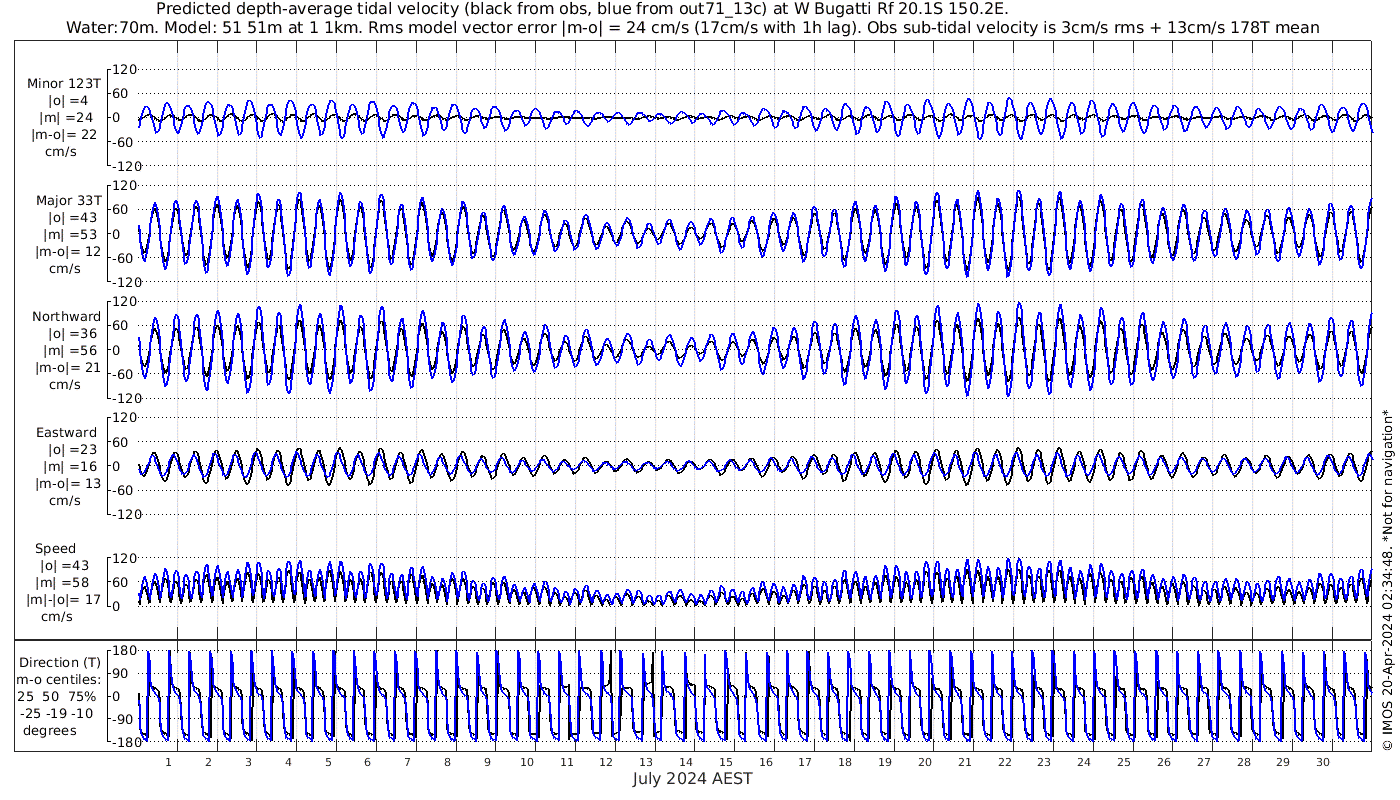Click the "180" tick on Direction axis
This screenshot has width=1400, height=800.
pos(124,650)
